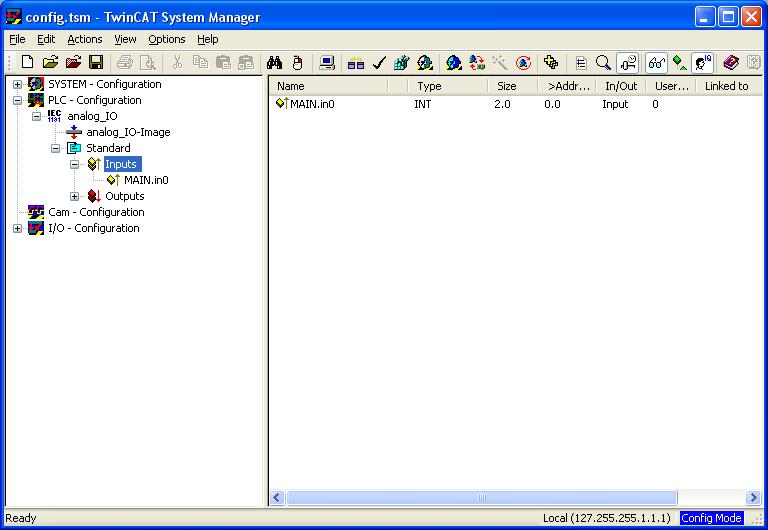This screenshot has width=768, height=530.
Task: Create a new configuration with the blank page icon
Action: point(27,62)
